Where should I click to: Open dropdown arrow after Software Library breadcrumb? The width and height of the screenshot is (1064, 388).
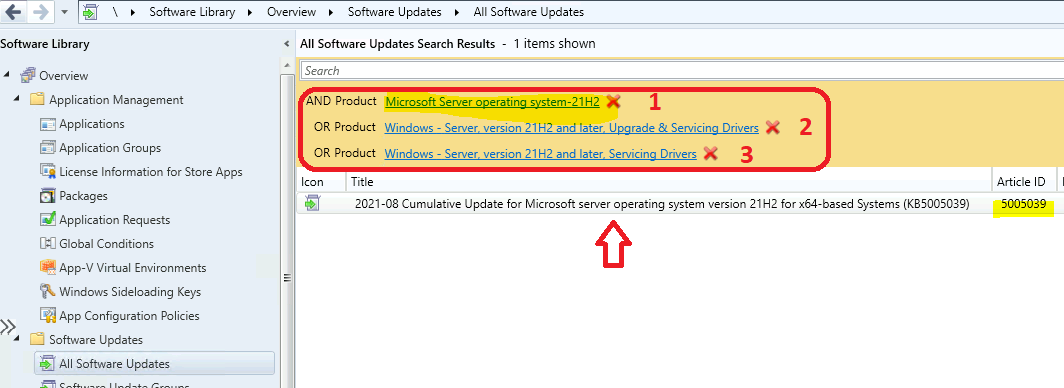pyautogui.click(x=251, y=12)
